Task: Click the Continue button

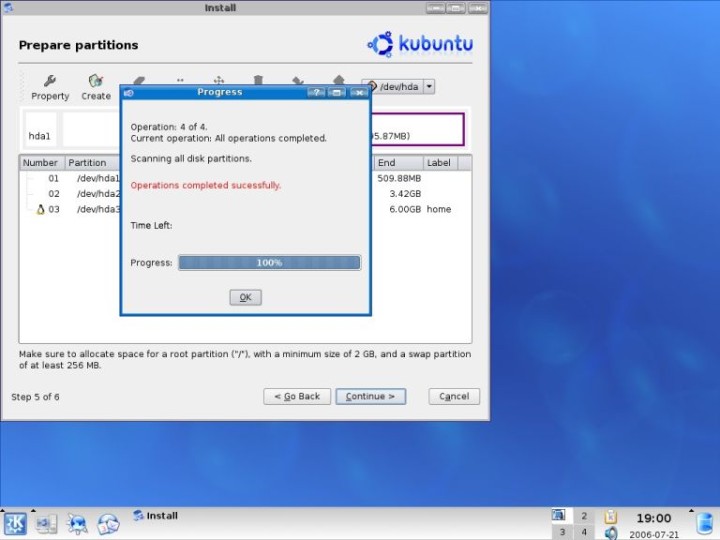Action: point(370,396)
